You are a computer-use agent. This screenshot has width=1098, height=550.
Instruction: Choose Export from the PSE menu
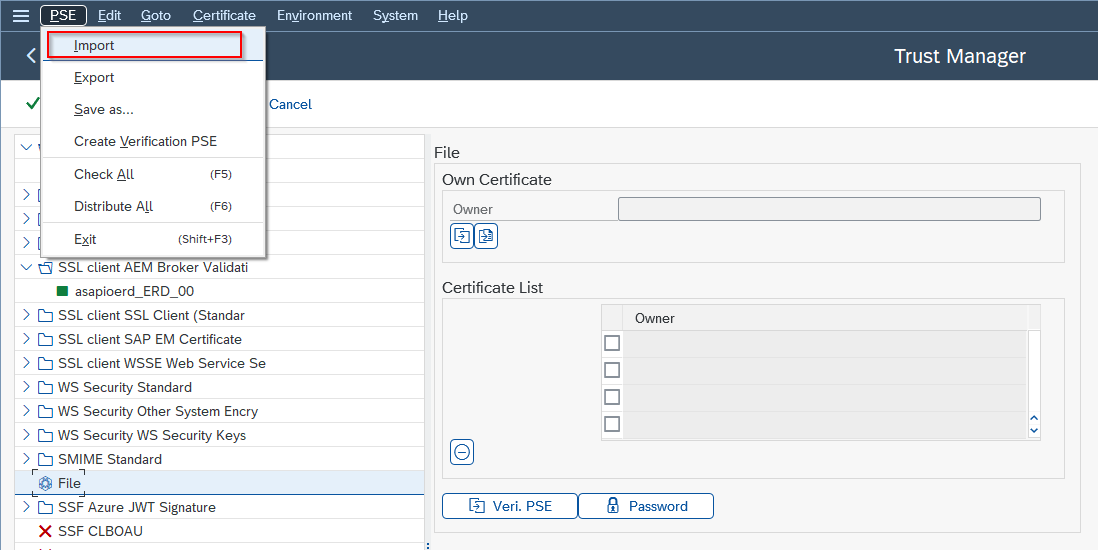(x=153, y=78)
